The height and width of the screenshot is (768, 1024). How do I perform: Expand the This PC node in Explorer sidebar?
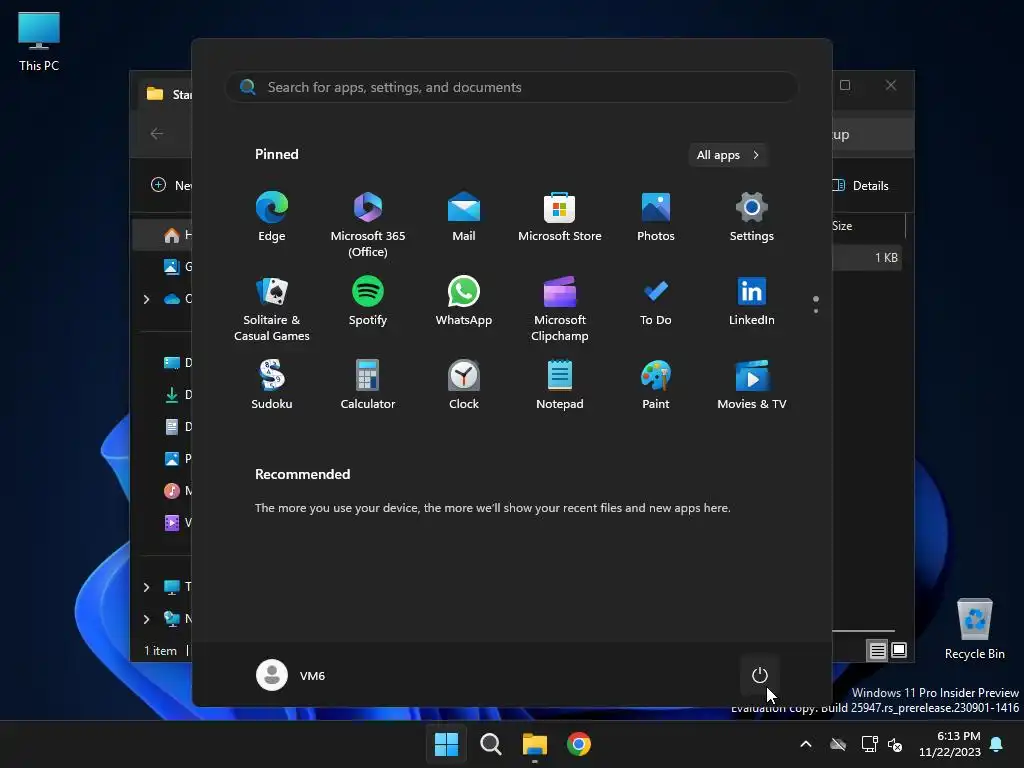[x=147, y=587]
